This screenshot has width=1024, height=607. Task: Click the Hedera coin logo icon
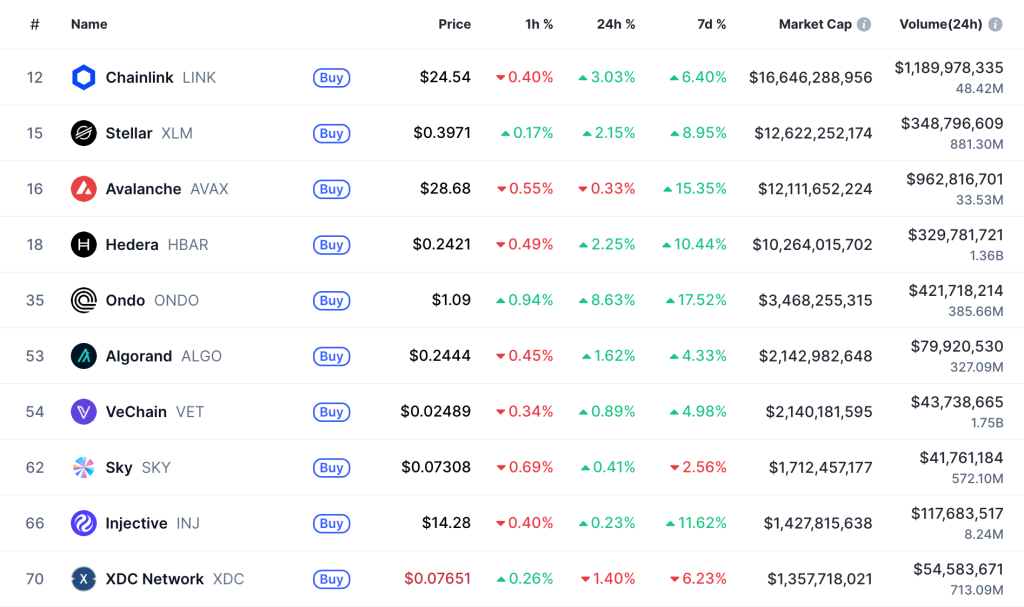(84, 245)
